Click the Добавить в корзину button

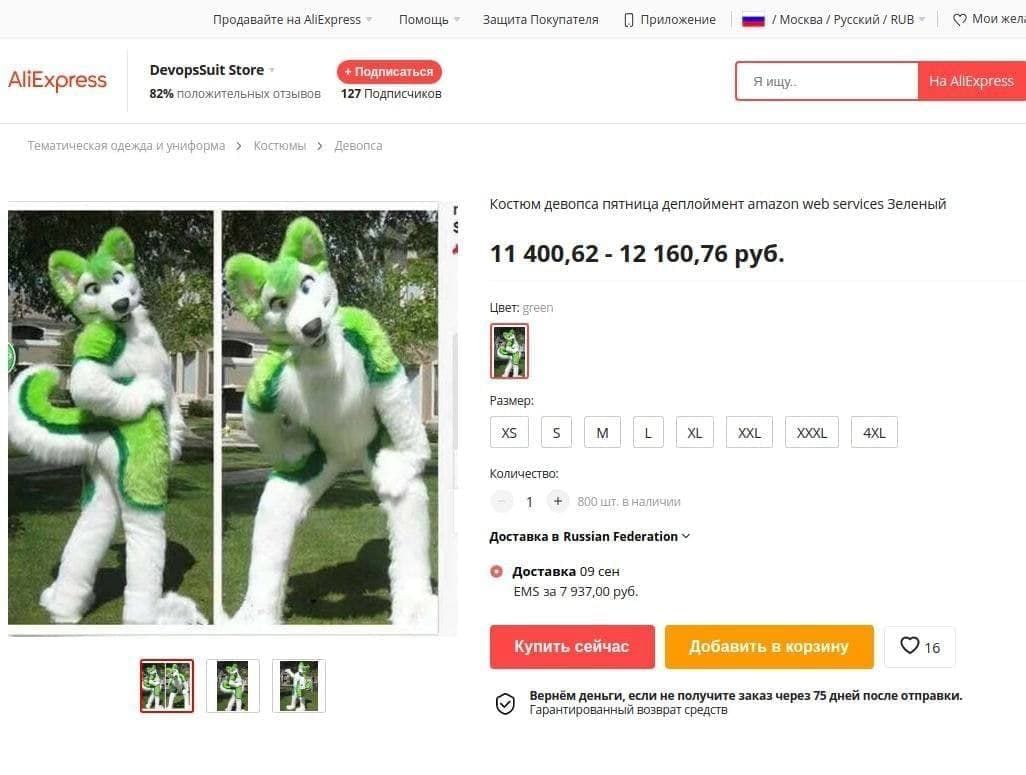[769, 647]
